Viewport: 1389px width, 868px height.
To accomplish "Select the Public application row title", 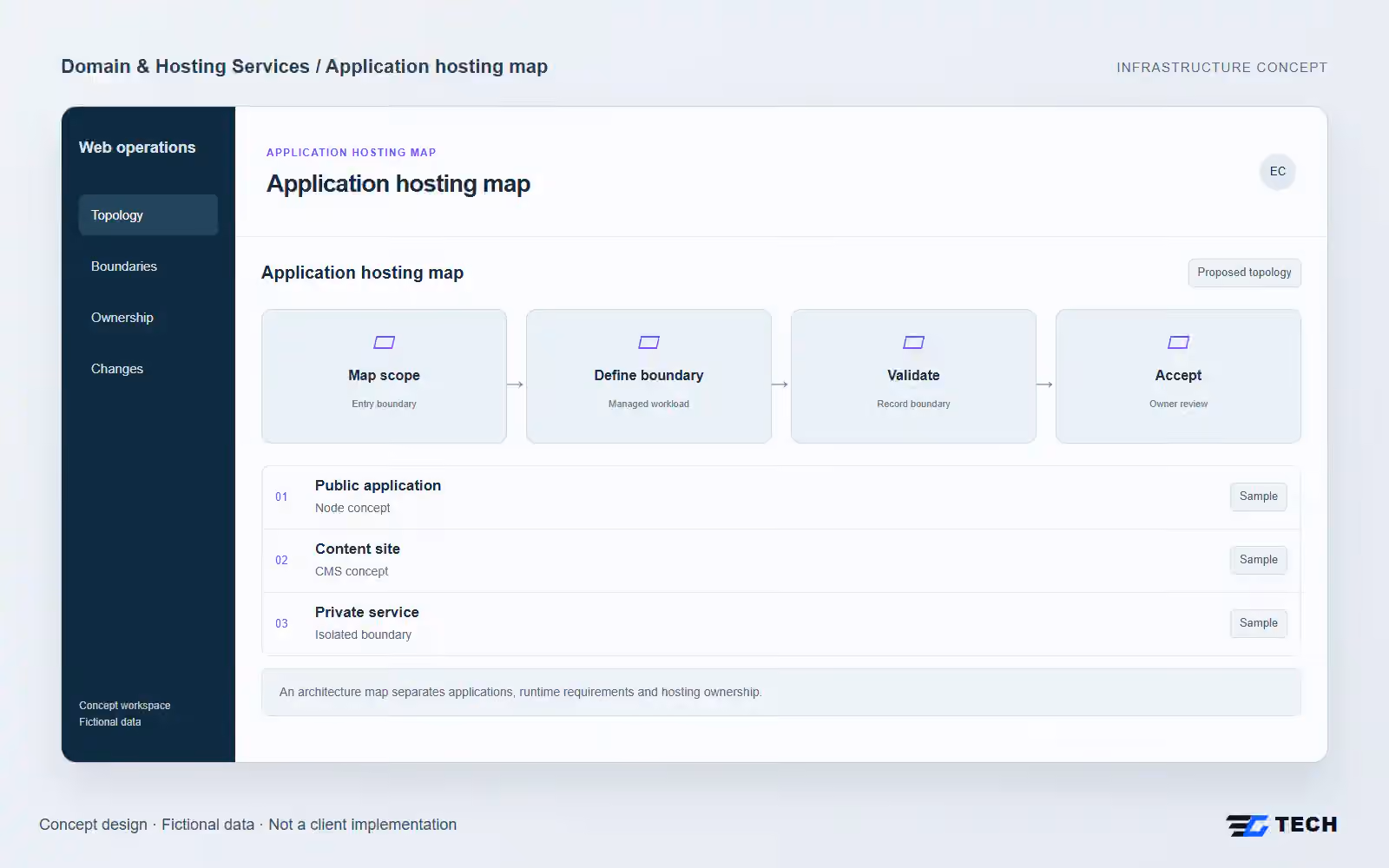I will pos(378,485).
